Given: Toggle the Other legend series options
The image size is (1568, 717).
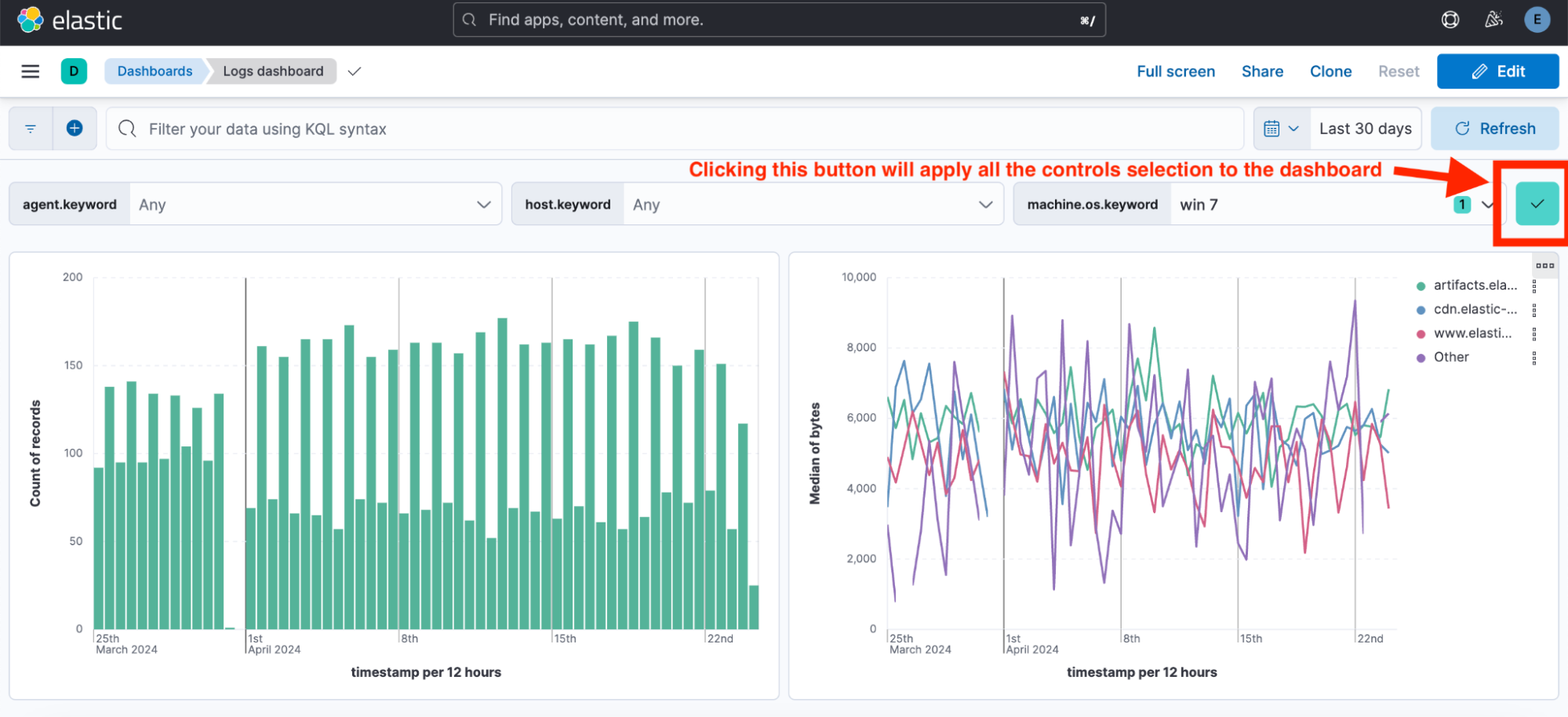Looking at the screenshot, I should click(x=1534, y=358).
